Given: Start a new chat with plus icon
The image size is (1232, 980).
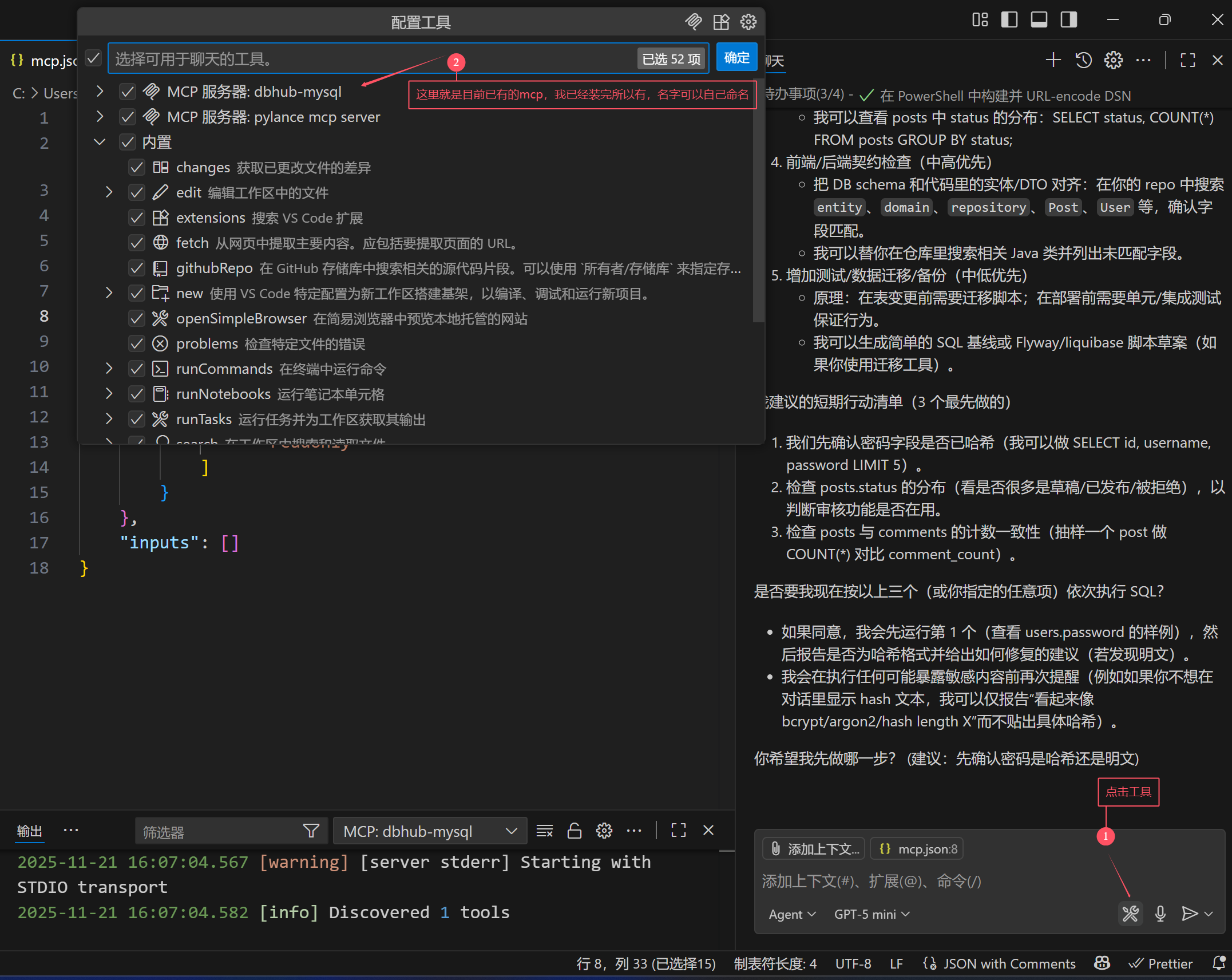Looking at the screenshot, I should pos(1053,60).
